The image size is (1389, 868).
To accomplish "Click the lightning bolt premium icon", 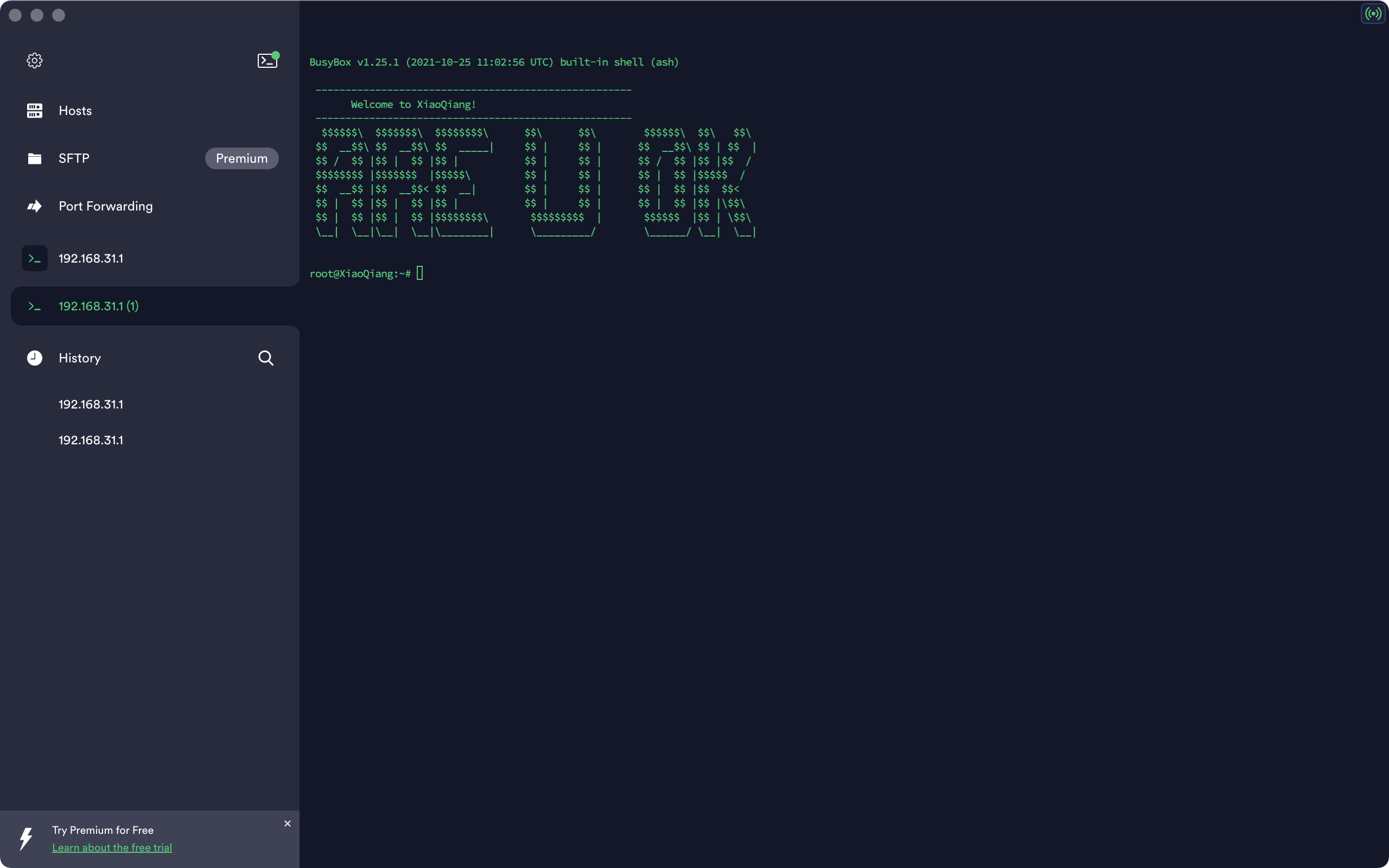I will coord(26,838).
